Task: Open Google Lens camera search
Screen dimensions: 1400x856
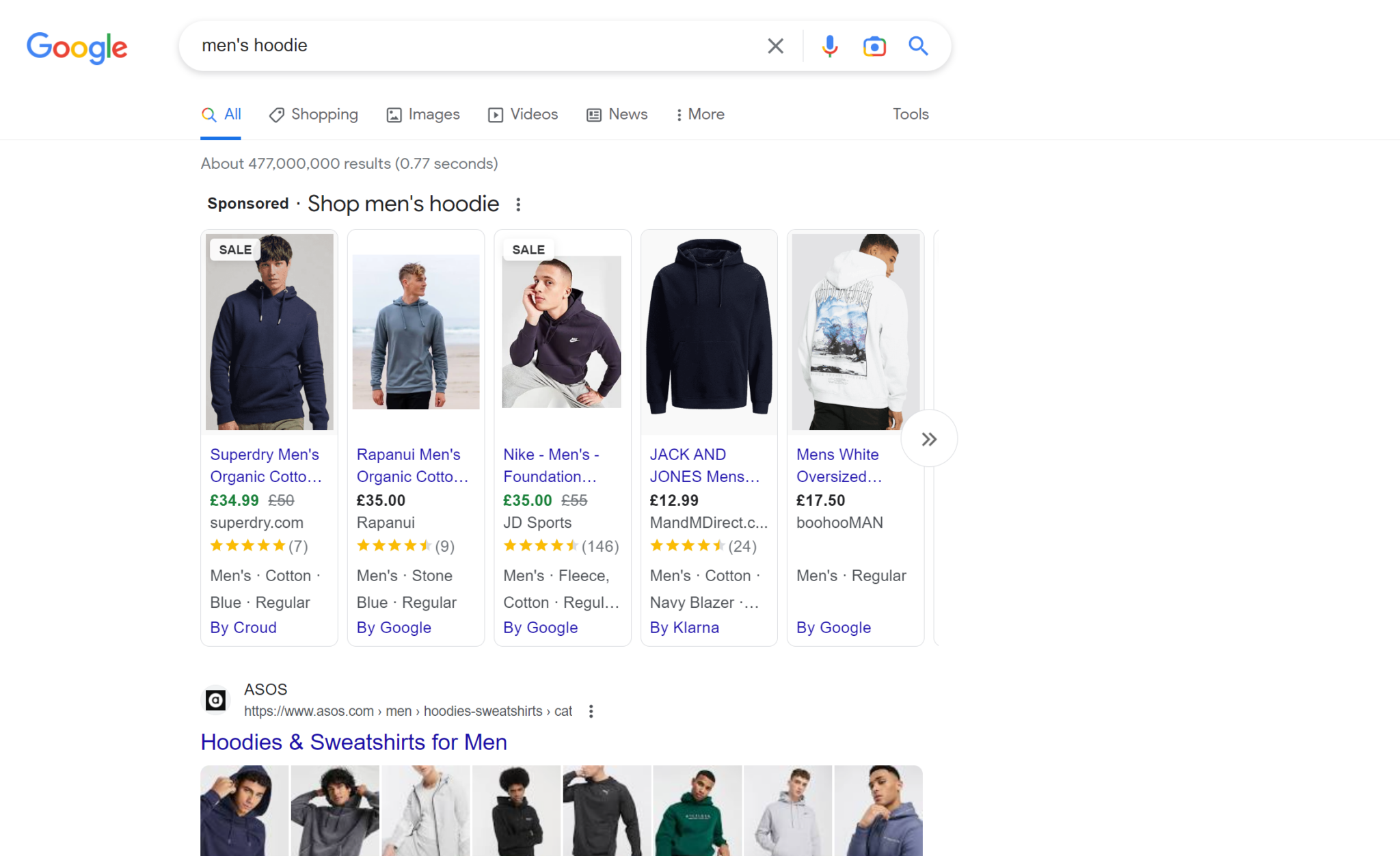Action: [874, 46]
